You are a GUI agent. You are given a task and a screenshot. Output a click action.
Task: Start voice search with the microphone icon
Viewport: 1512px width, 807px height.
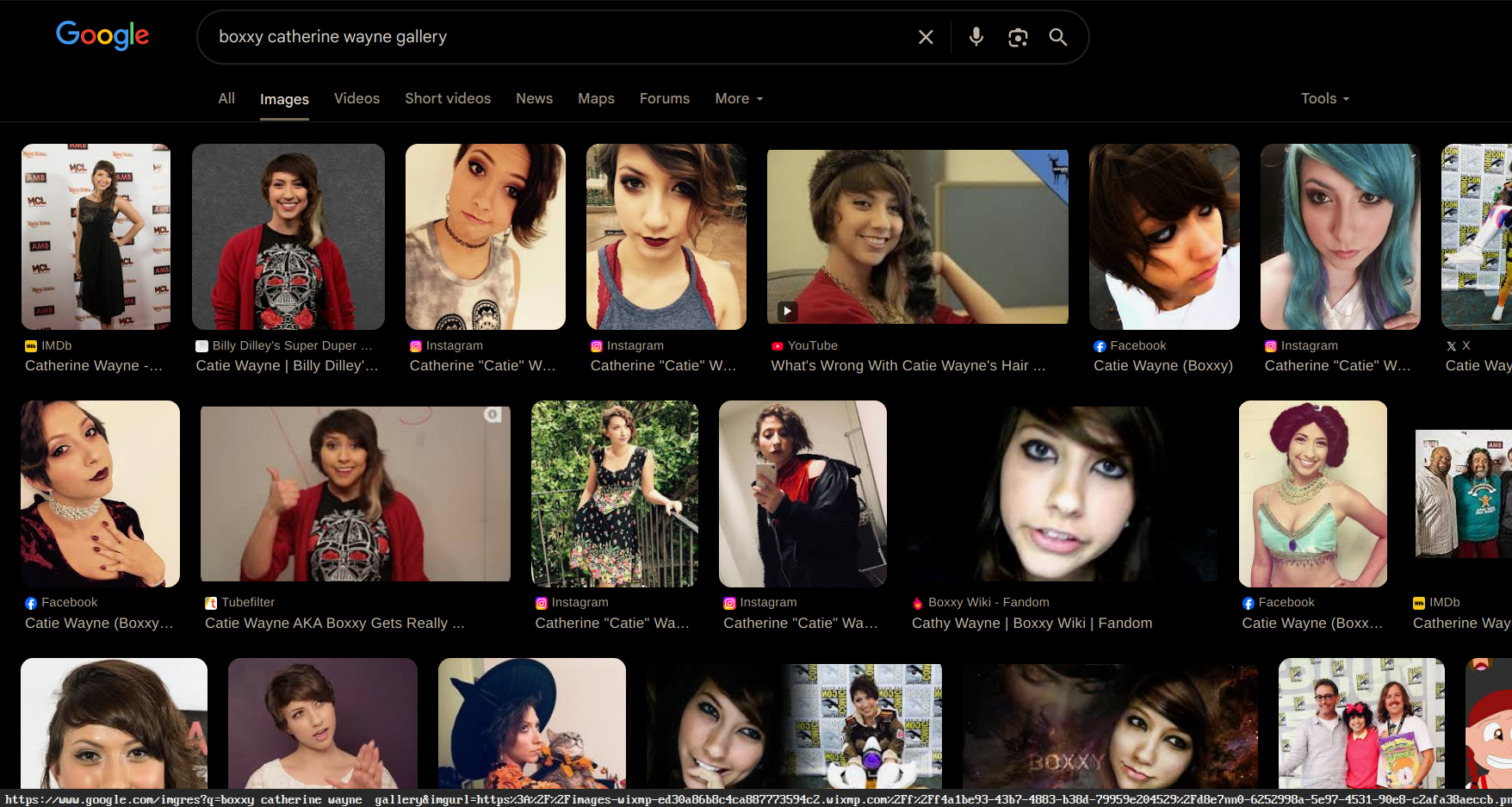(976, 37)
